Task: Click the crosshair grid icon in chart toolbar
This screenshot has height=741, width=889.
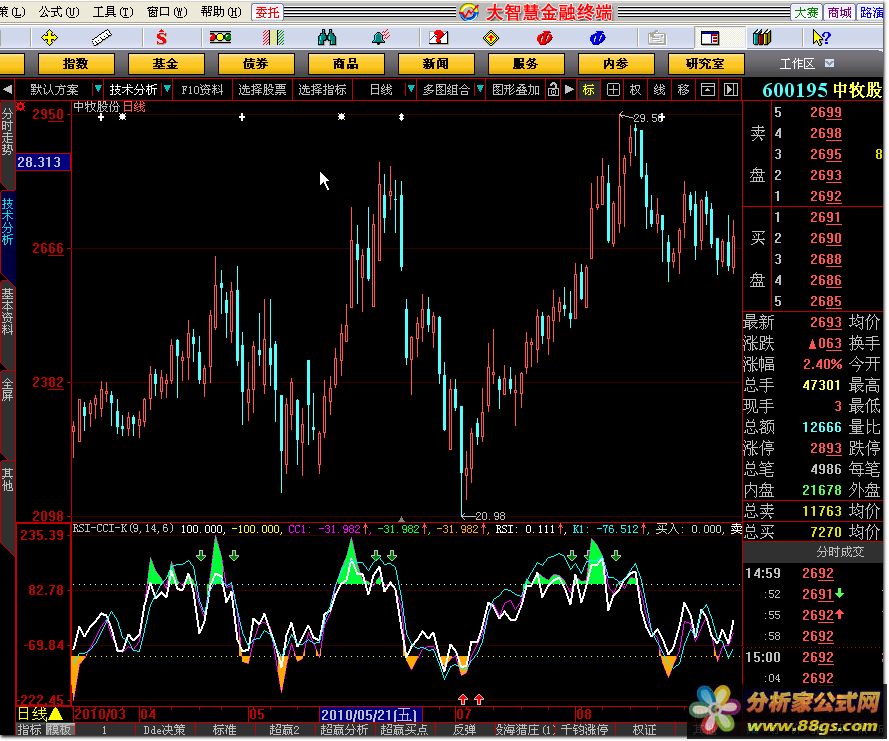Action: 613,90
